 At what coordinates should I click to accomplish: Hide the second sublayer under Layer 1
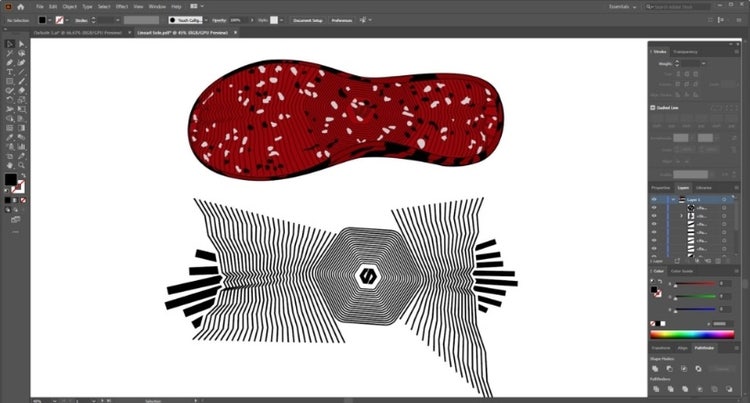(654, 216)
